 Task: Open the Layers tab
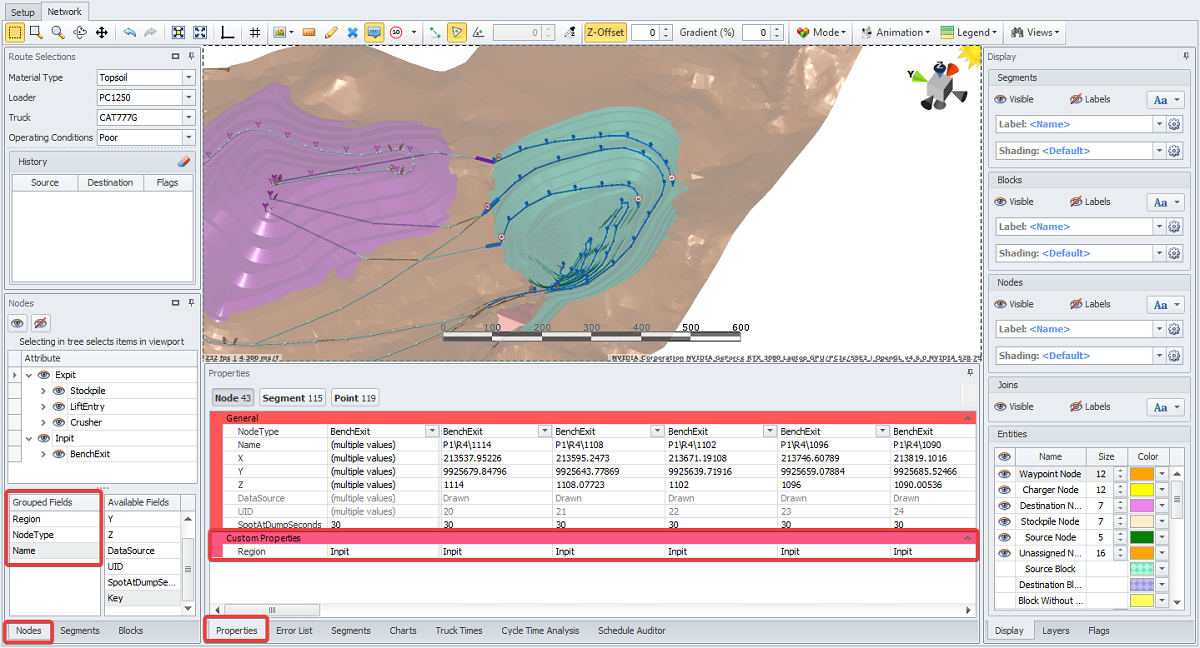point(1055,631)
